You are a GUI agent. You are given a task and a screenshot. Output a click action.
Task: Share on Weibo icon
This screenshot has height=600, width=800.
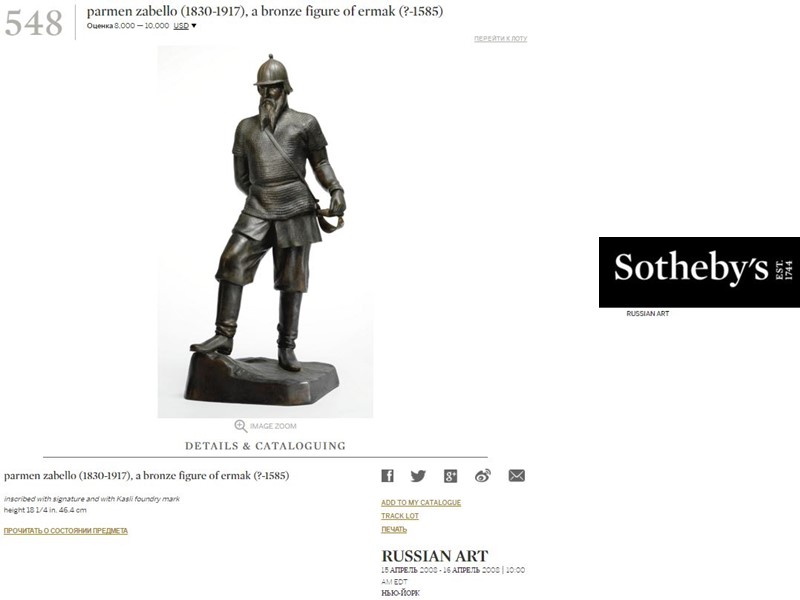pyautogui.click(x=483, y=476)
